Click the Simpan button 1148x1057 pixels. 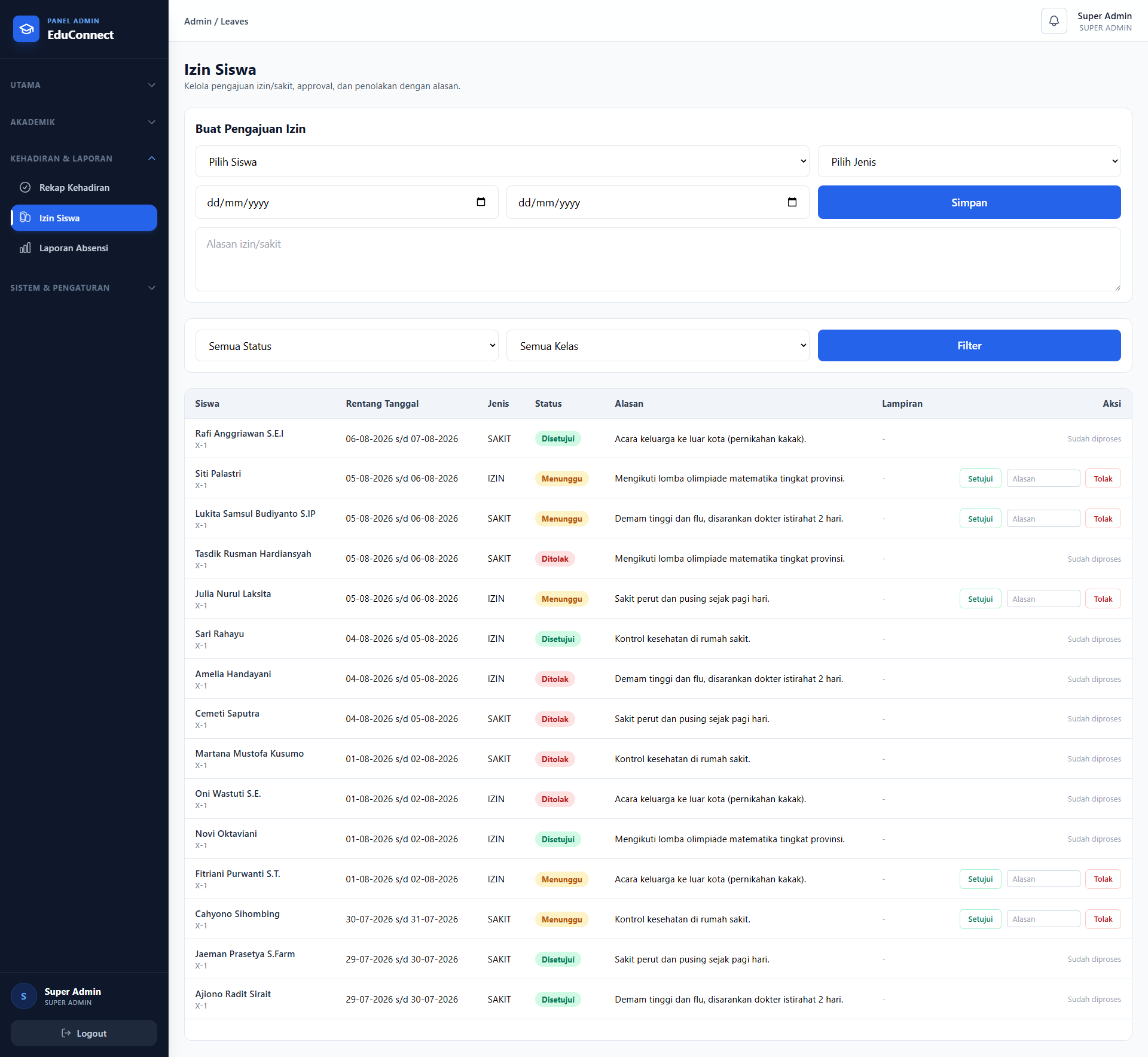tap(969, 202)
